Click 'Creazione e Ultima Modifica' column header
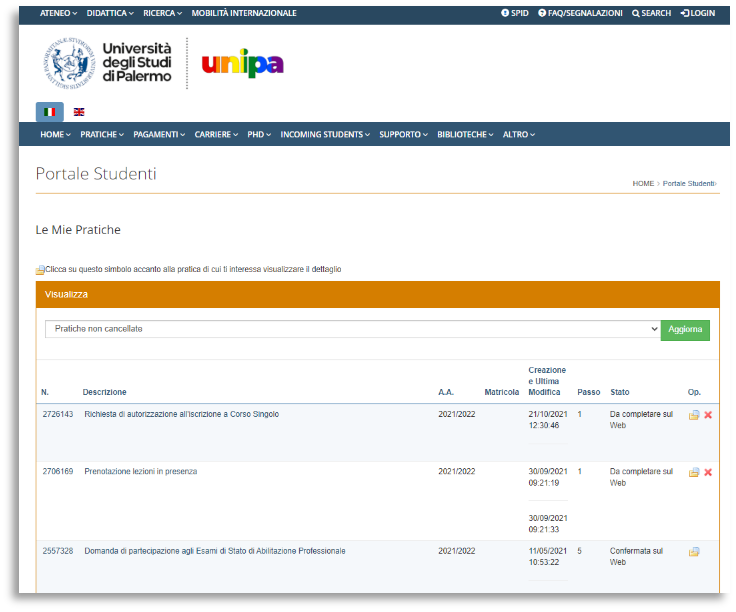Viewport: 736px width, 612px height. tap(547, 381)
